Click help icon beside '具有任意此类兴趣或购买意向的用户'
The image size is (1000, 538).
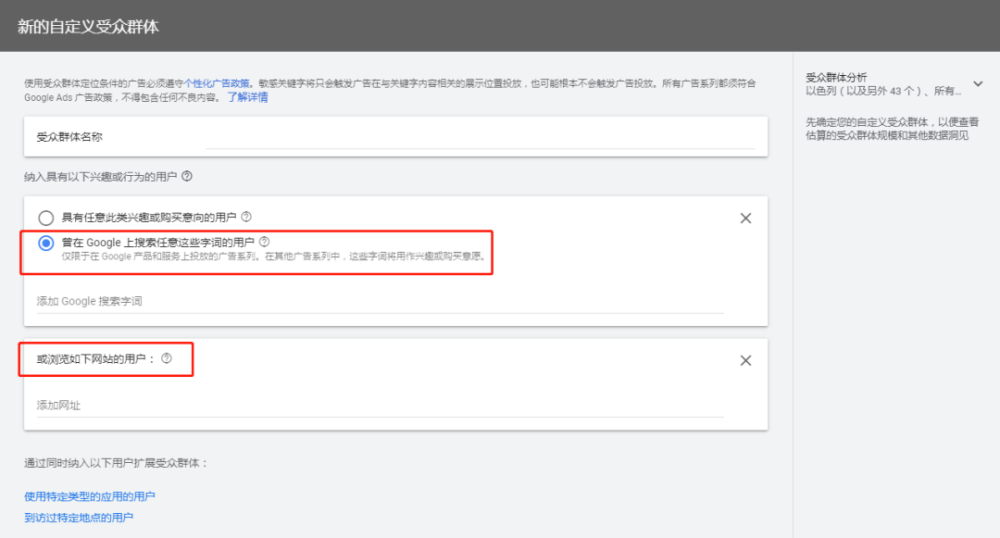(246, 217)
